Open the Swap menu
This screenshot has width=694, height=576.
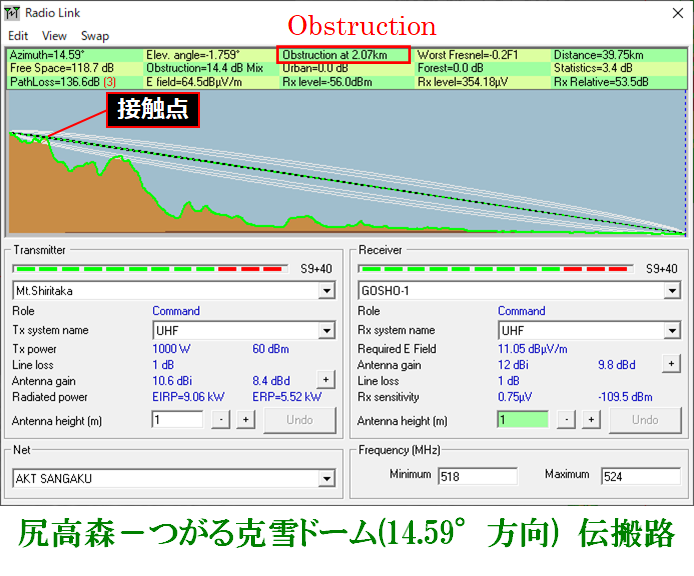click(95, 36)
